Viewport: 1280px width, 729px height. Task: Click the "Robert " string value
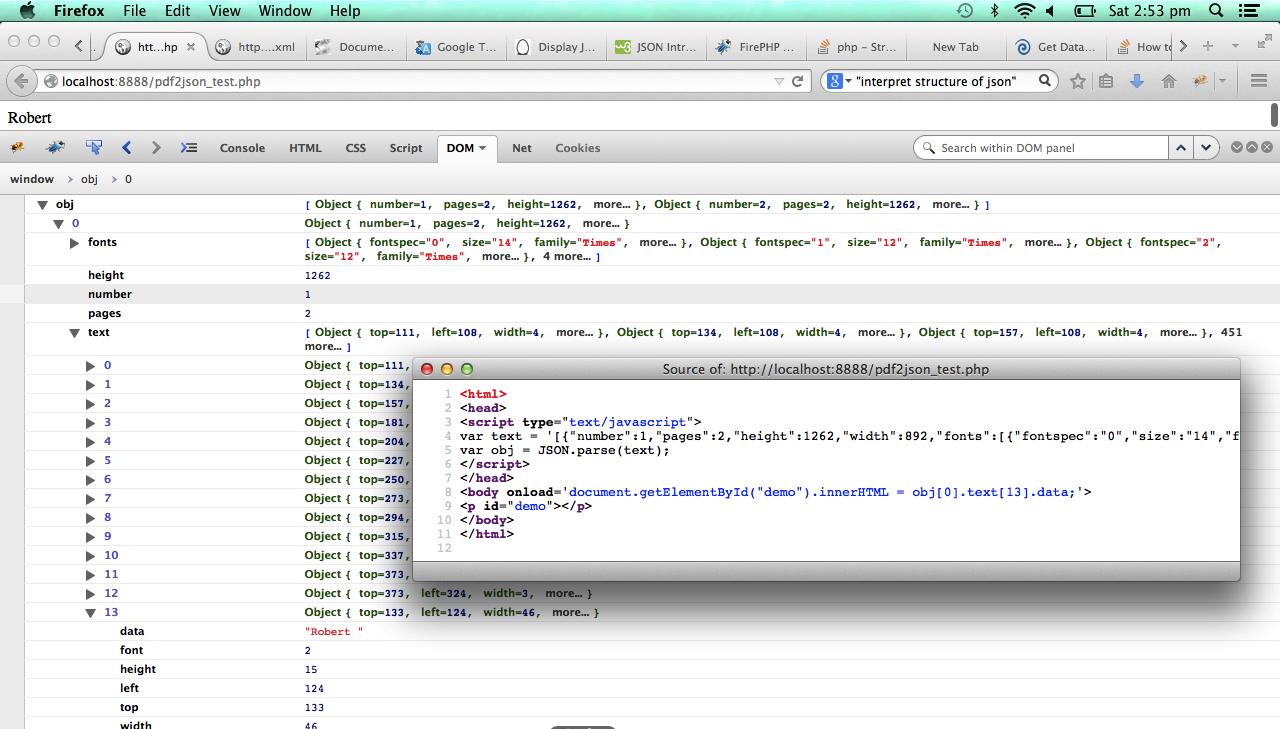point(334,631)
